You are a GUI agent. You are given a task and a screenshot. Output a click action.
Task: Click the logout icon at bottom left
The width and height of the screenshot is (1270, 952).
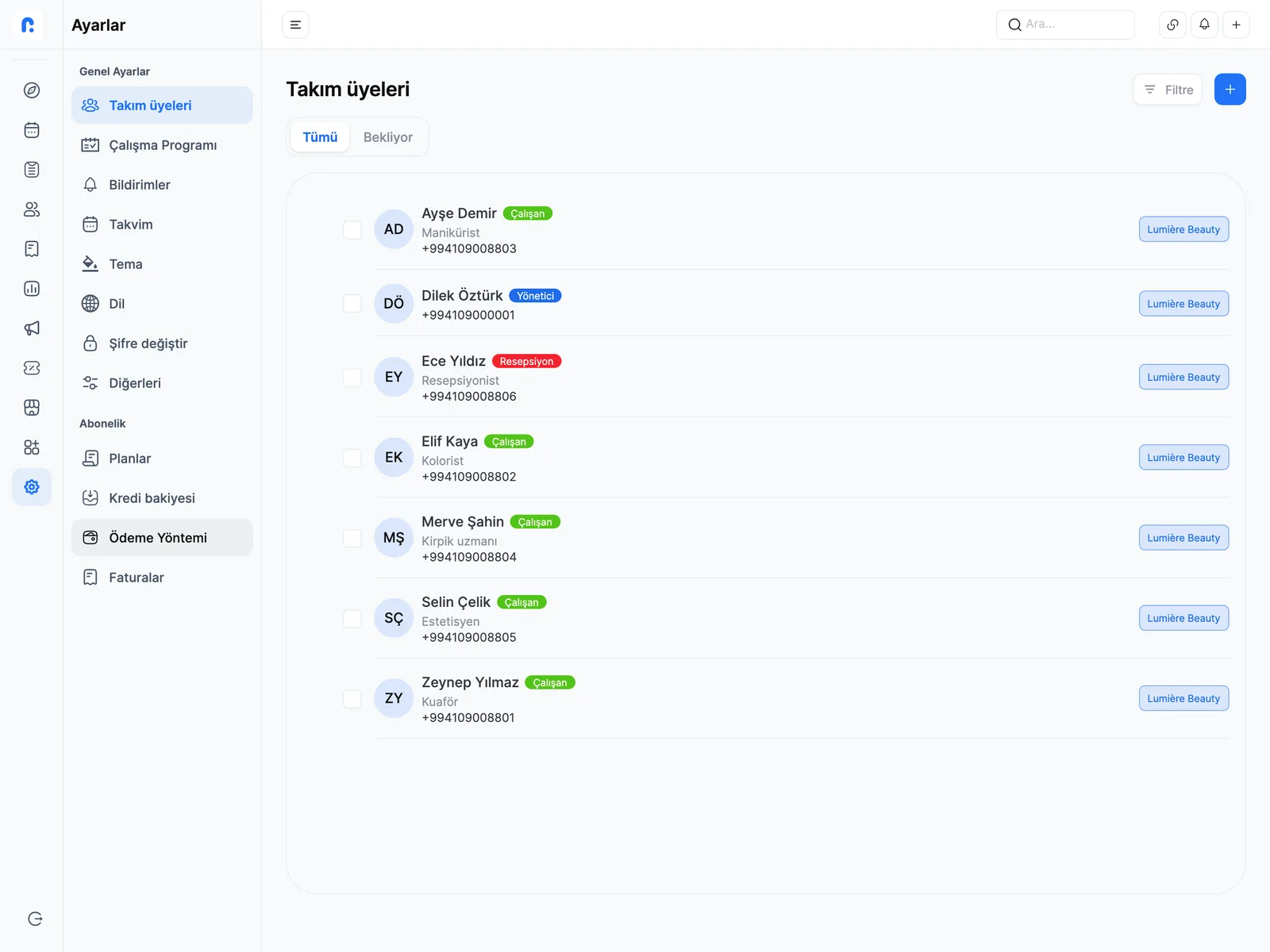point(35,919)
